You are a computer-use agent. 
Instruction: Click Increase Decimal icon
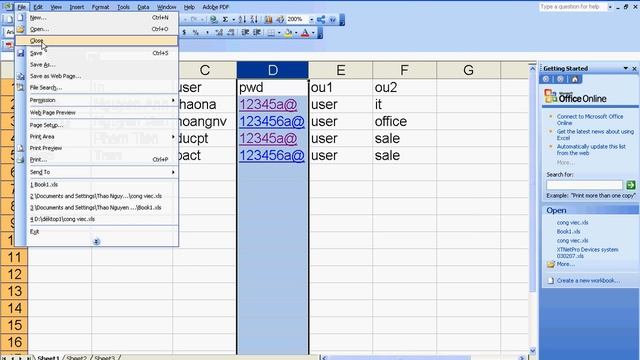coord(219,32)
